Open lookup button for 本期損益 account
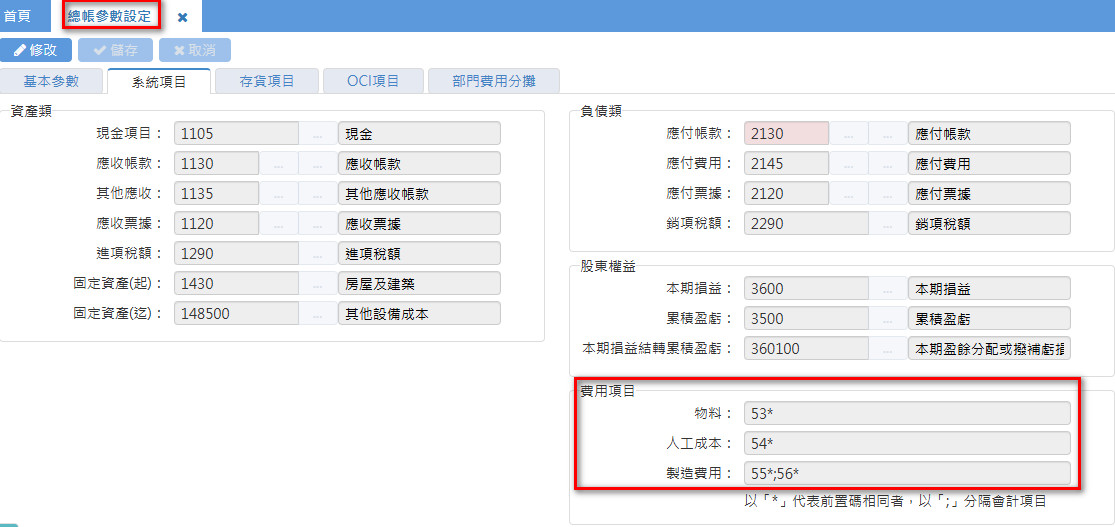This screenshot has height=527, width=1115. point(888,289)
